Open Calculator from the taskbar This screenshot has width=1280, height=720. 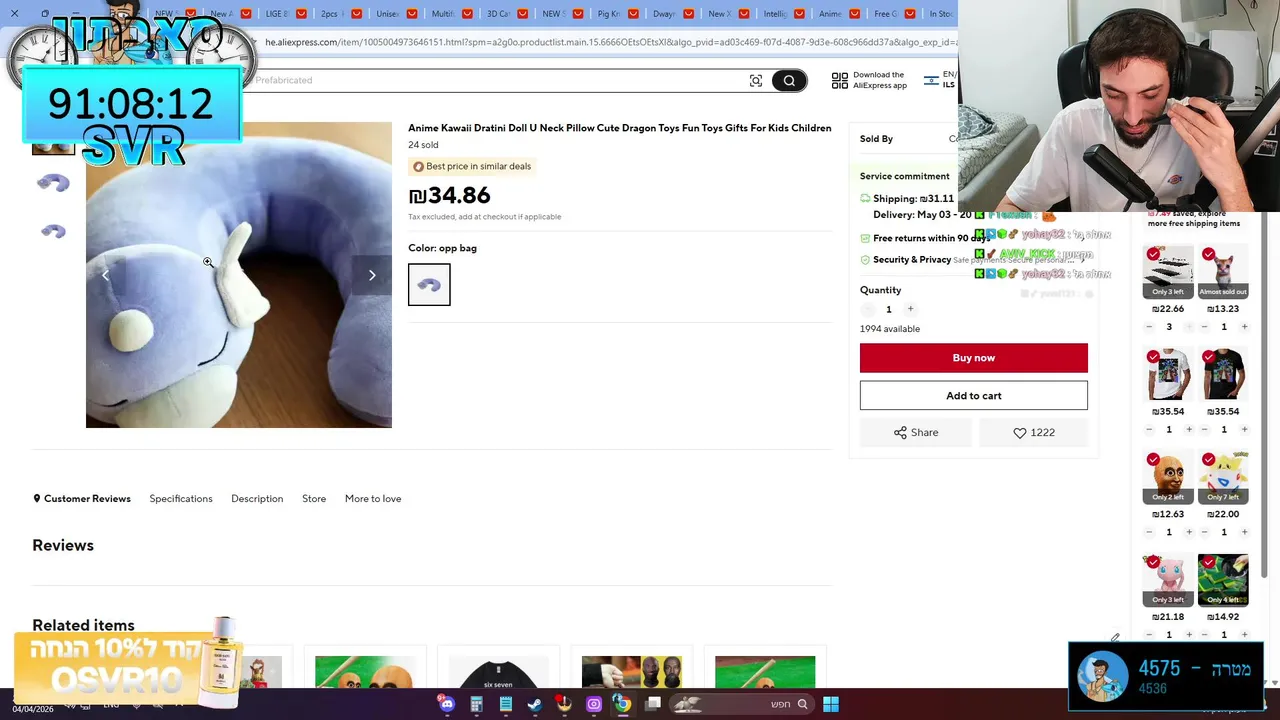476,704
